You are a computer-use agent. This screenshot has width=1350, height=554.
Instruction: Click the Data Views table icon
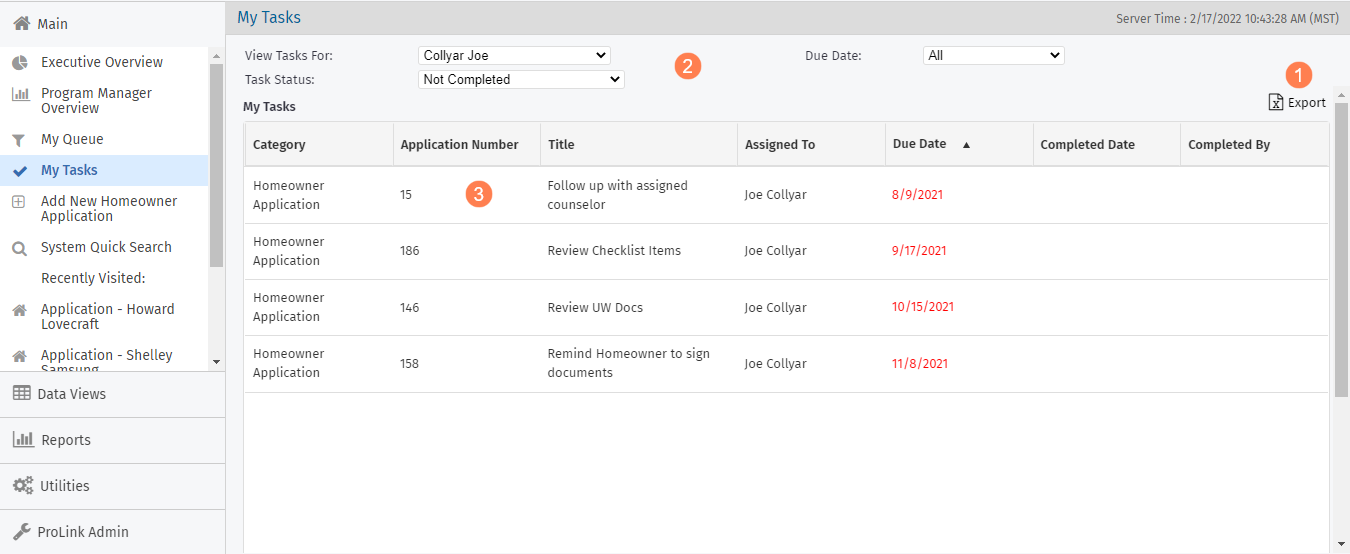point(22,394)
